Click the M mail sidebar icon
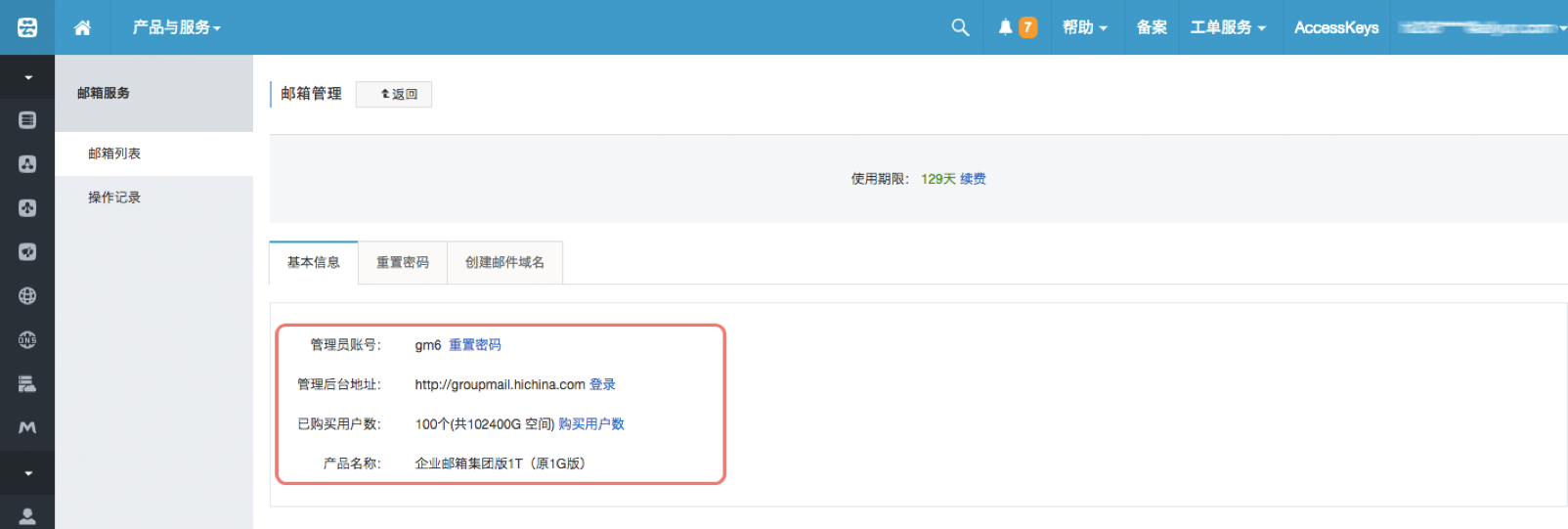Screen dimensions: 1568x529 [x=27, y=428]
